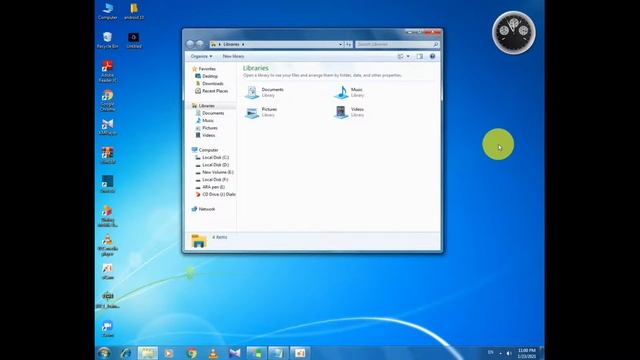The image size is (640, 360).
Task: Click the New library button
Action: (x=233, y=56)
